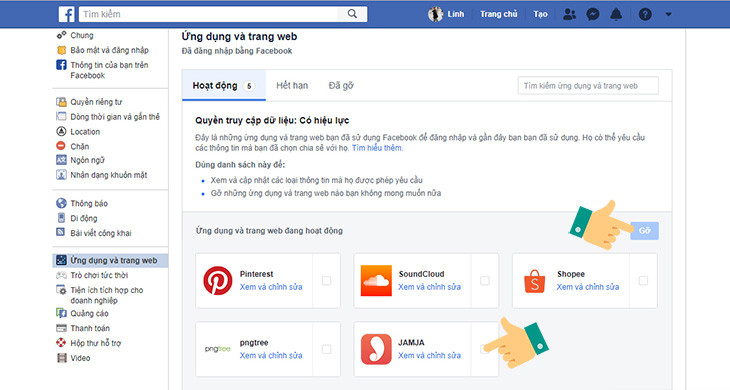730x390 pixels.
Task: Tick the pngtree app checkbox
Action: coord(326,349)
